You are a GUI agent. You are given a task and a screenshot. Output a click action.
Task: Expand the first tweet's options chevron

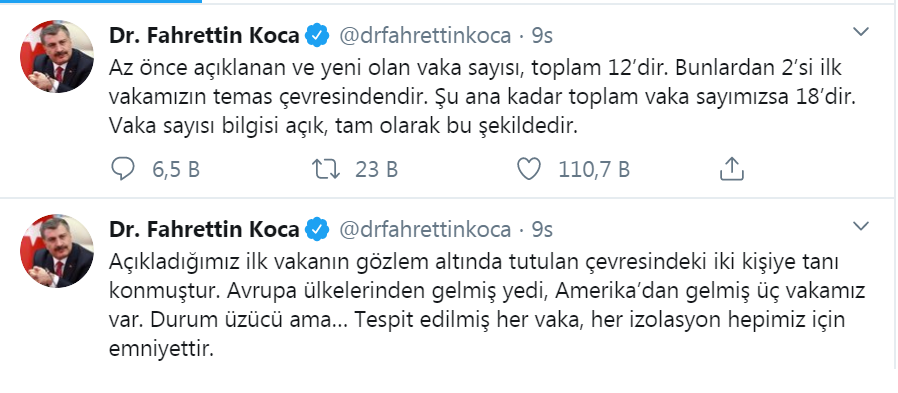(861, 32)
